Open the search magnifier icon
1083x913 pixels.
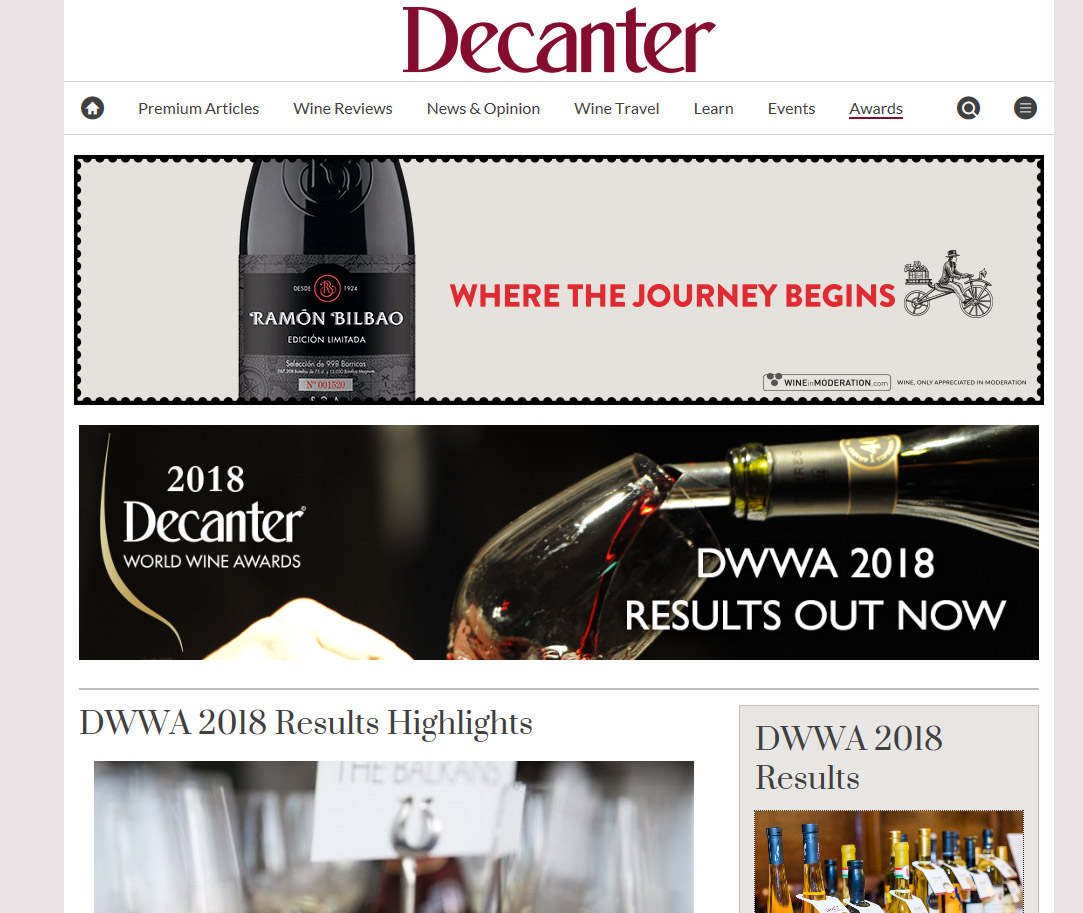pyautogui.click(x=968, y=108)
